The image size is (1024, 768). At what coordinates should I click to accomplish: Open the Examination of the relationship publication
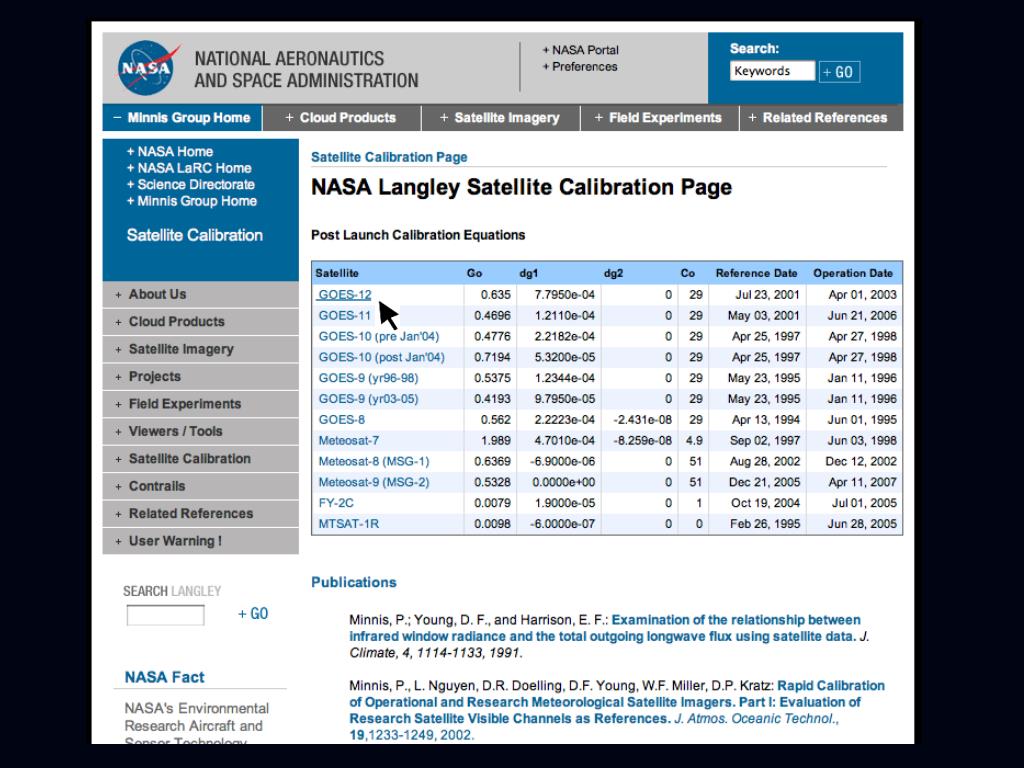605,628
